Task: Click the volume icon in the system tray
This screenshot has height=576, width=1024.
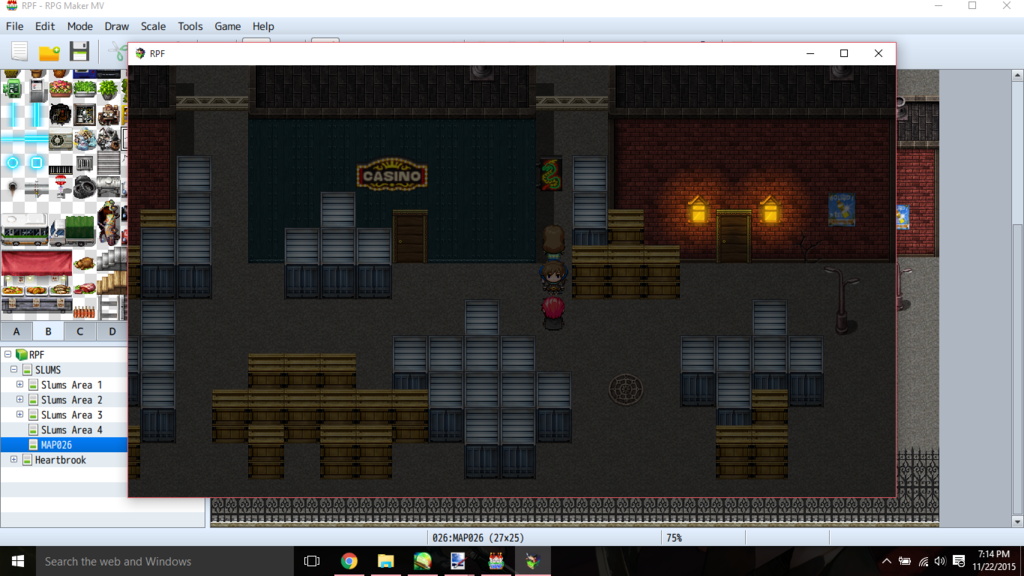Action: coord(941,561)
